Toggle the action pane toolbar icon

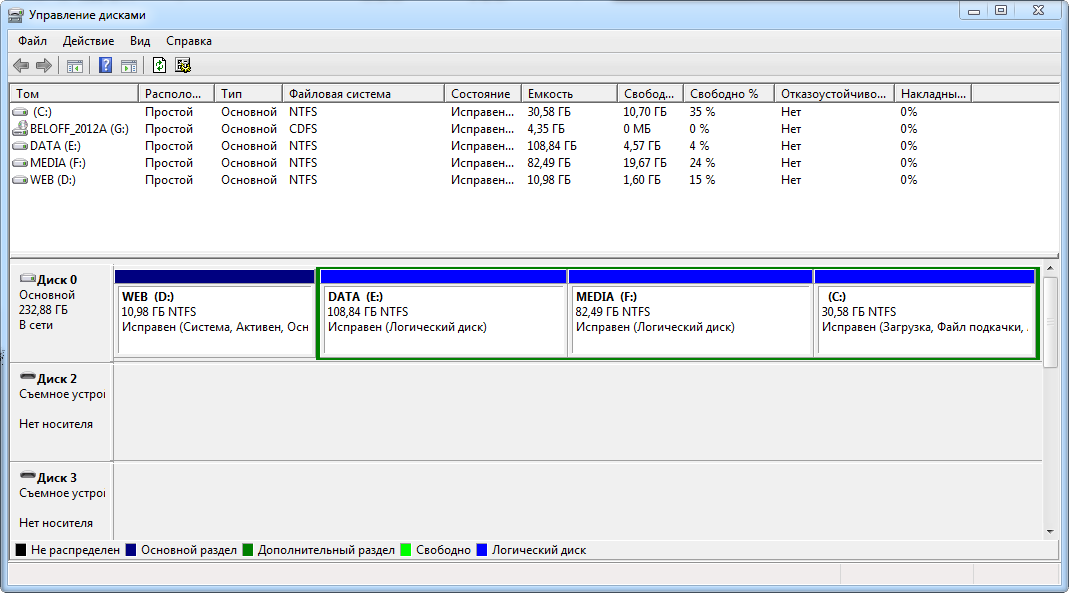(x=129, y=65)
